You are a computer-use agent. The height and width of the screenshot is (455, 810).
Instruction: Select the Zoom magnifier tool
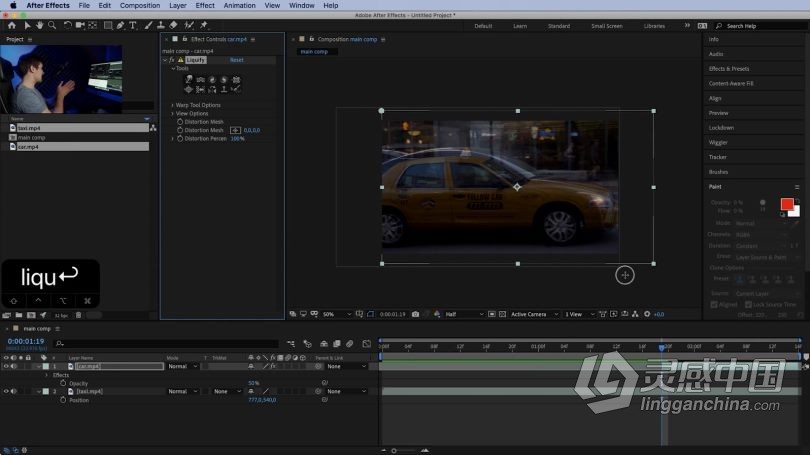point(52,25)
